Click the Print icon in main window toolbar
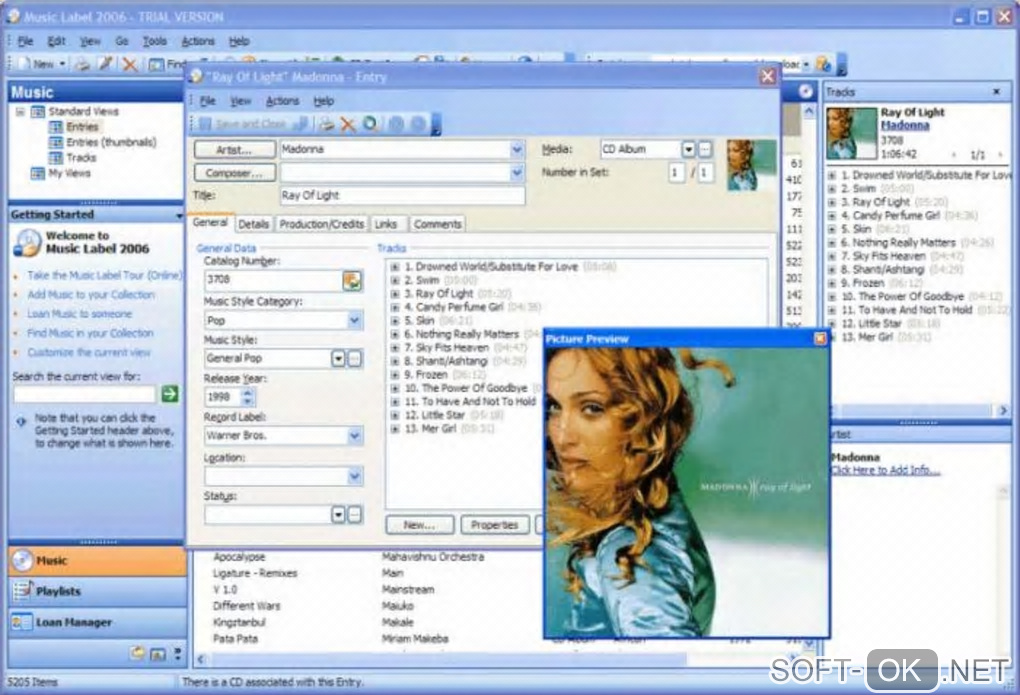 coord(82,64)
